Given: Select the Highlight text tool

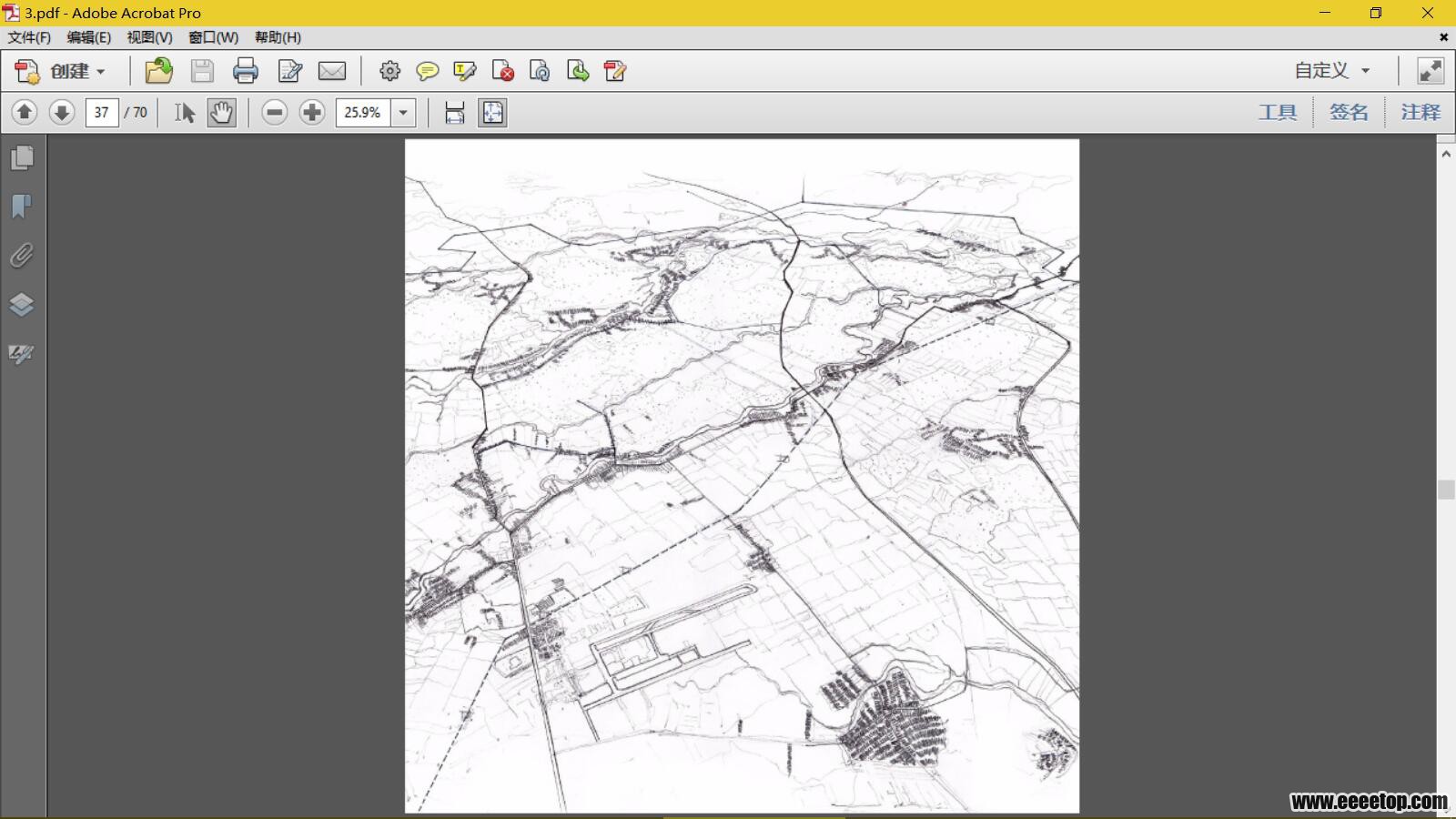Looking at the screenshot, I should (x=464, y=71).
